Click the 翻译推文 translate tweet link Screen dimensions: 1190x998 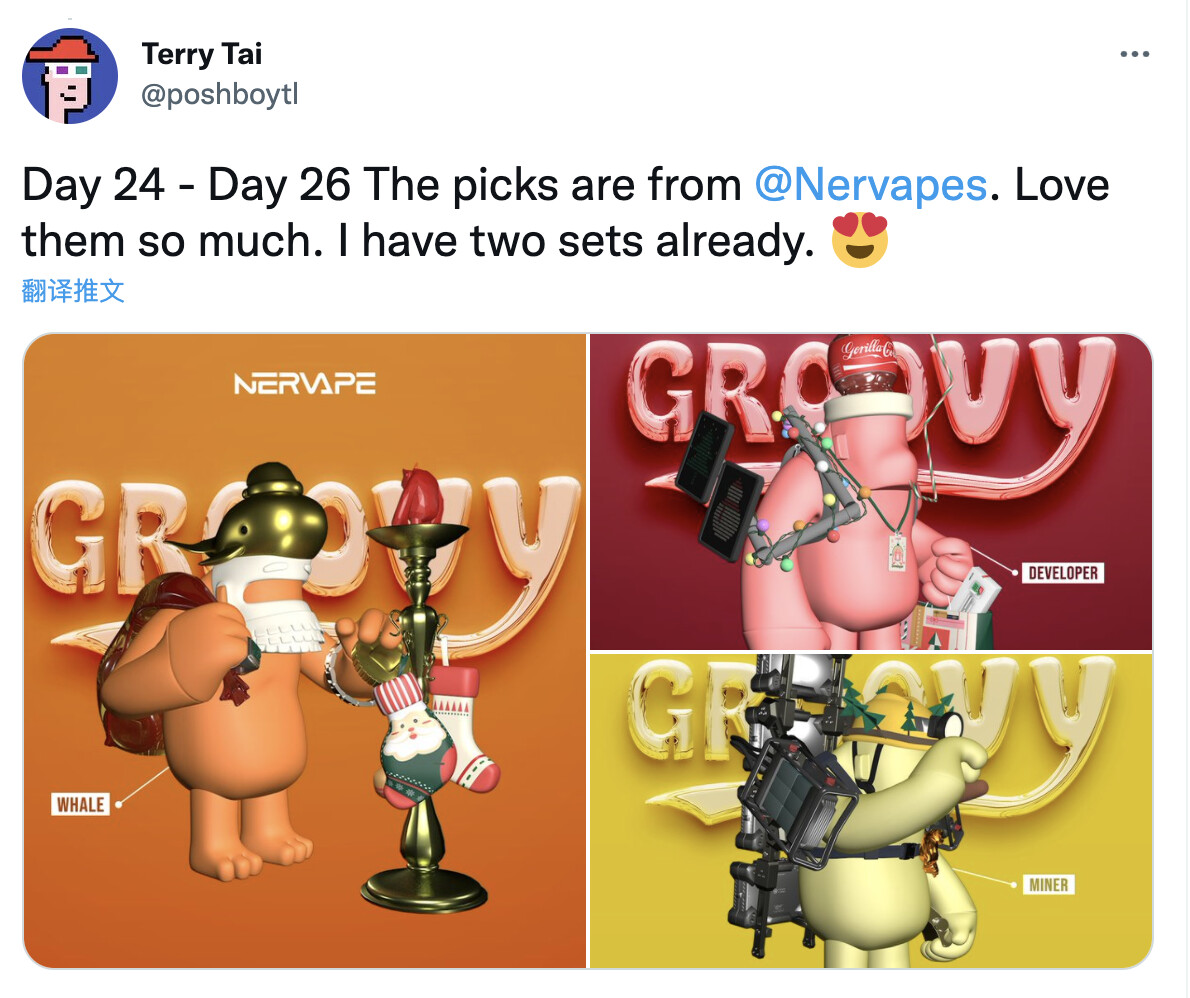pos(73,291)
